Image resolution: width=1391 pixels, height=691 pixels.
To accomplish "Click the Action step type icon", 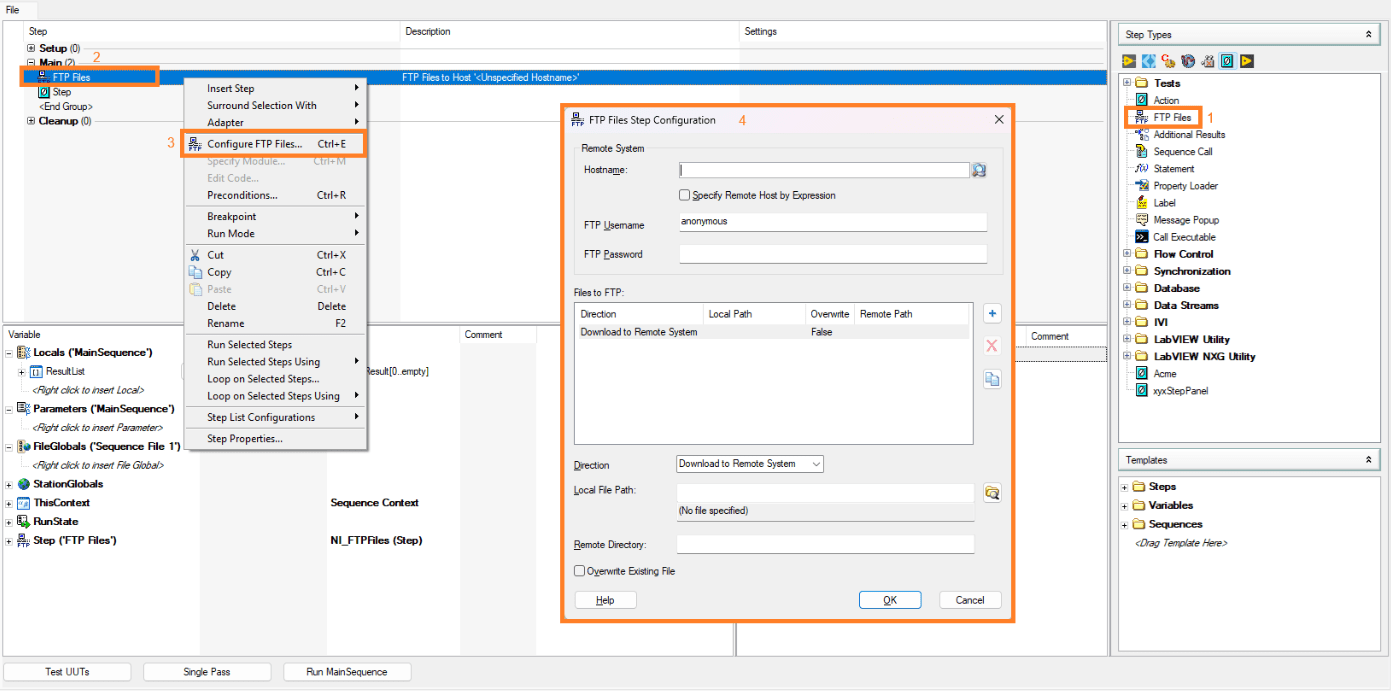I will coord(1143,100).
